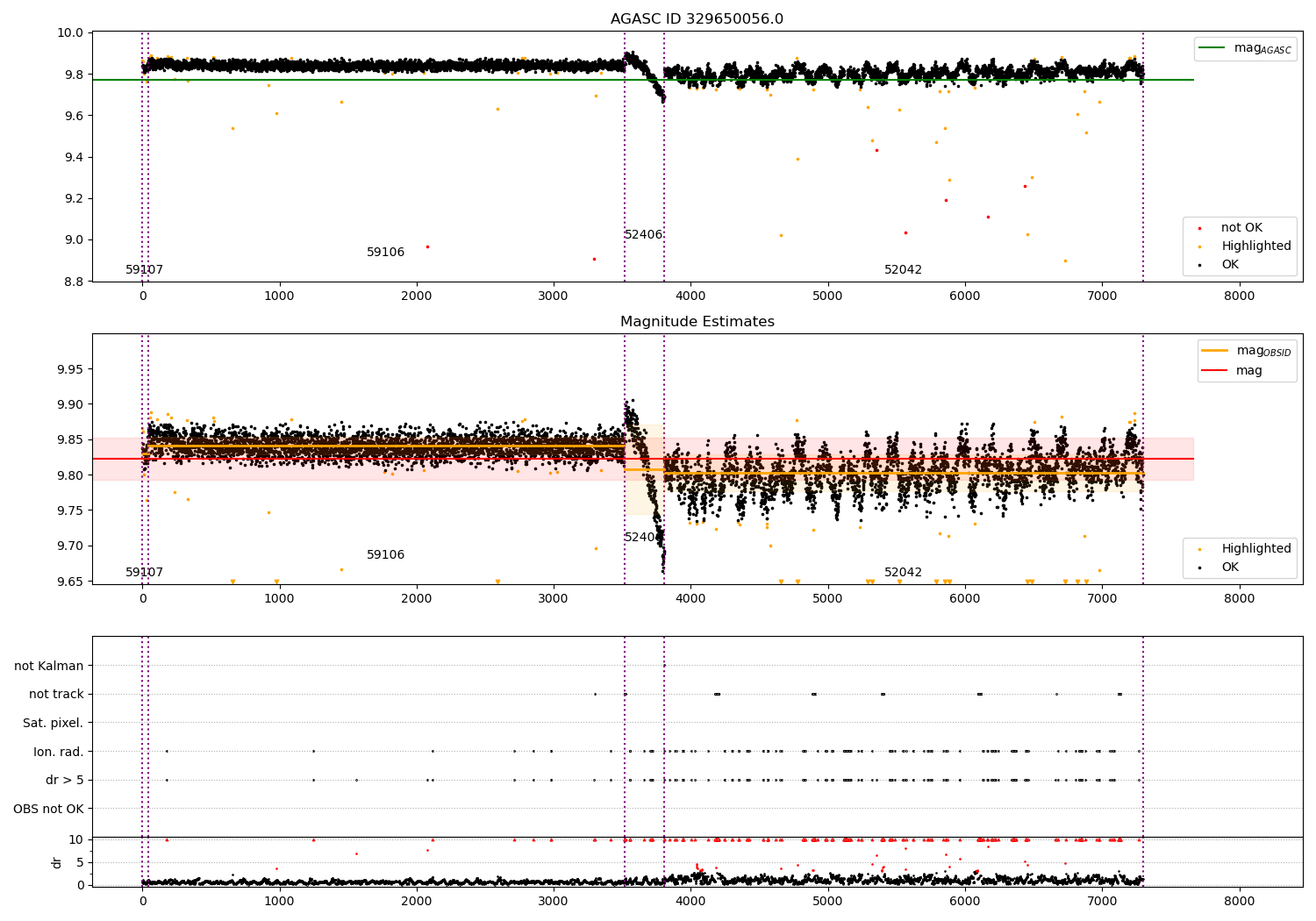The image size is (1316, 921).
Task: Click the 'Magnitude Estimates' subplot title
Action: [697, 322]
